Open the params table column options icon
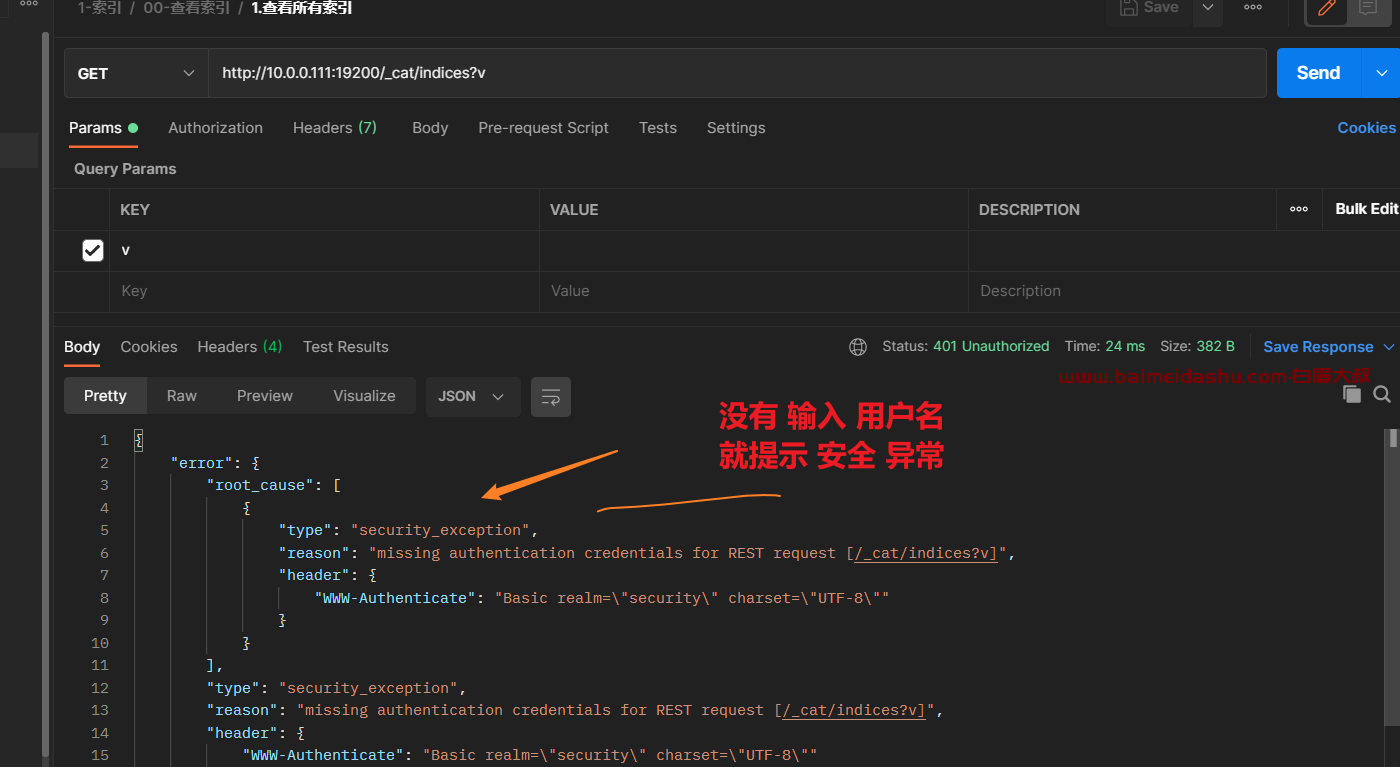Screen dimensions: 1400x767 (x=1299, y=209)
